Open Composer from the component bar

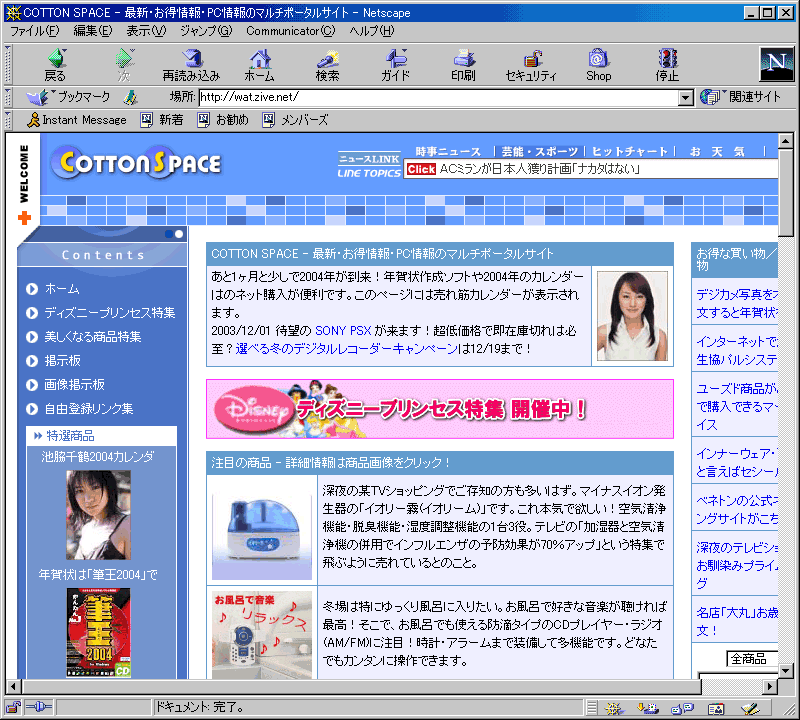coord(751,708)
